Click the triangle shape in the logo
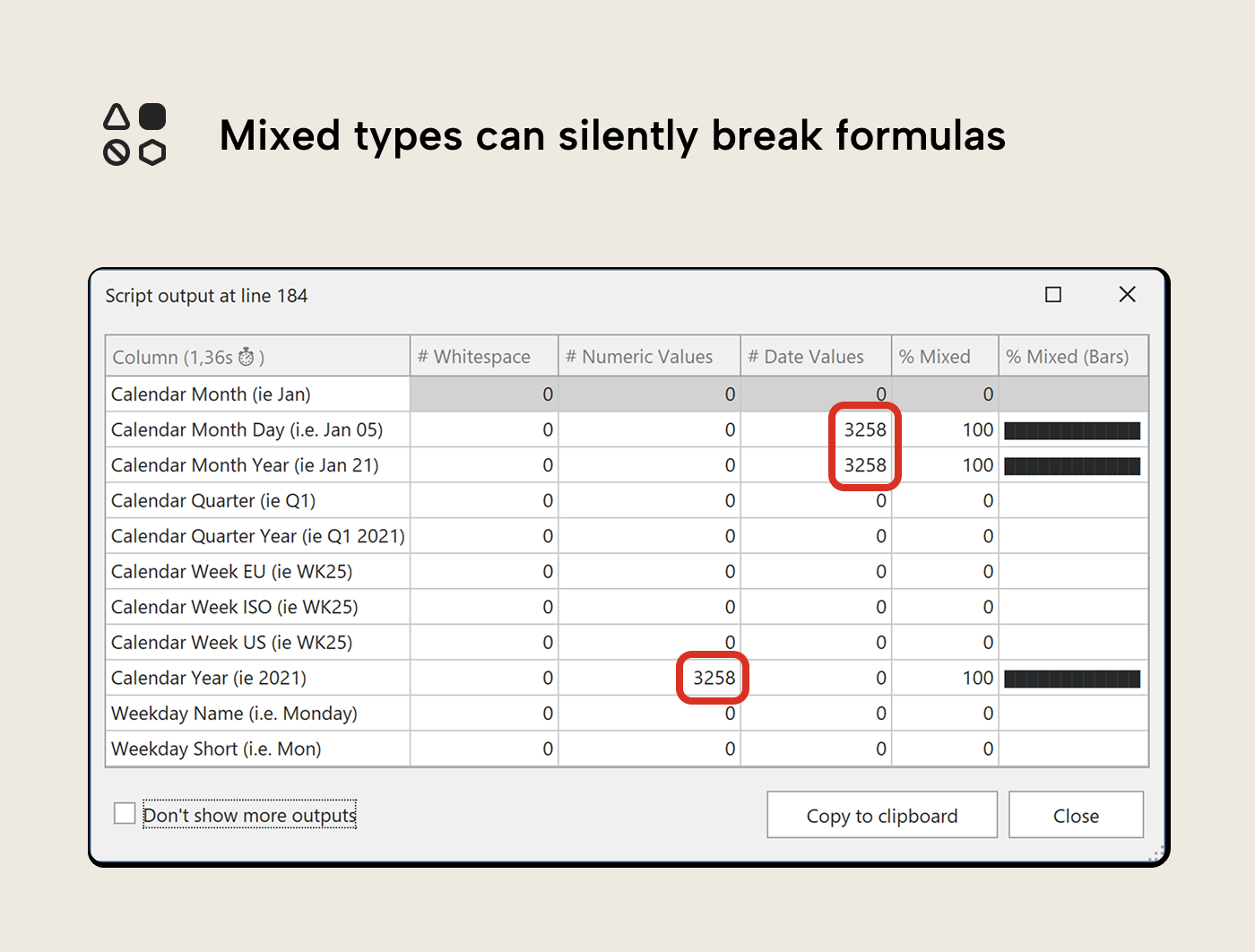1255x952 pixels. pyautogui.click(x=116, y=116)
